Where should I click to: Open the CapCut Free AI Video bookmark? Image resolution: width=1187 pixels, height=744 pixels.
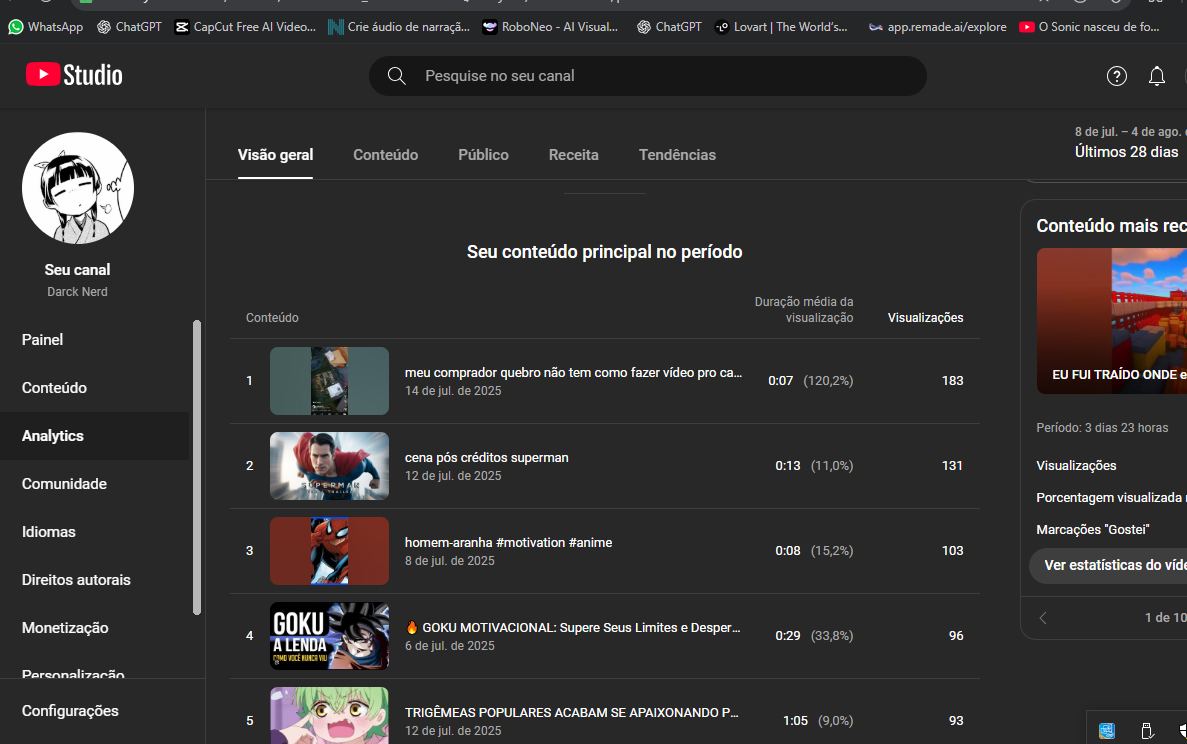click(x=245, y=26)
